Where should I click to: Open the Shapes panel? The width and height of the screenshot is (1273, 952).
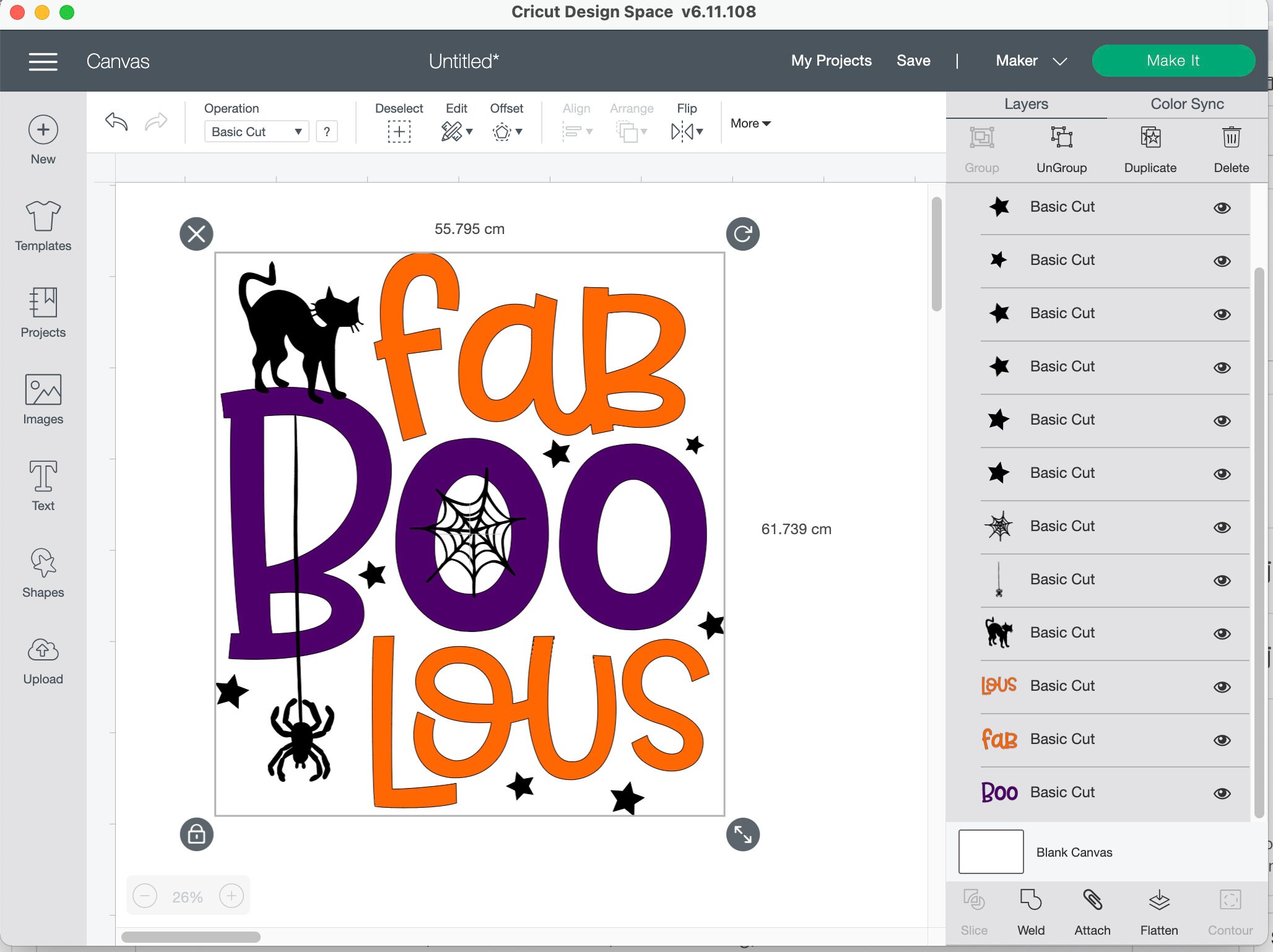42,573
